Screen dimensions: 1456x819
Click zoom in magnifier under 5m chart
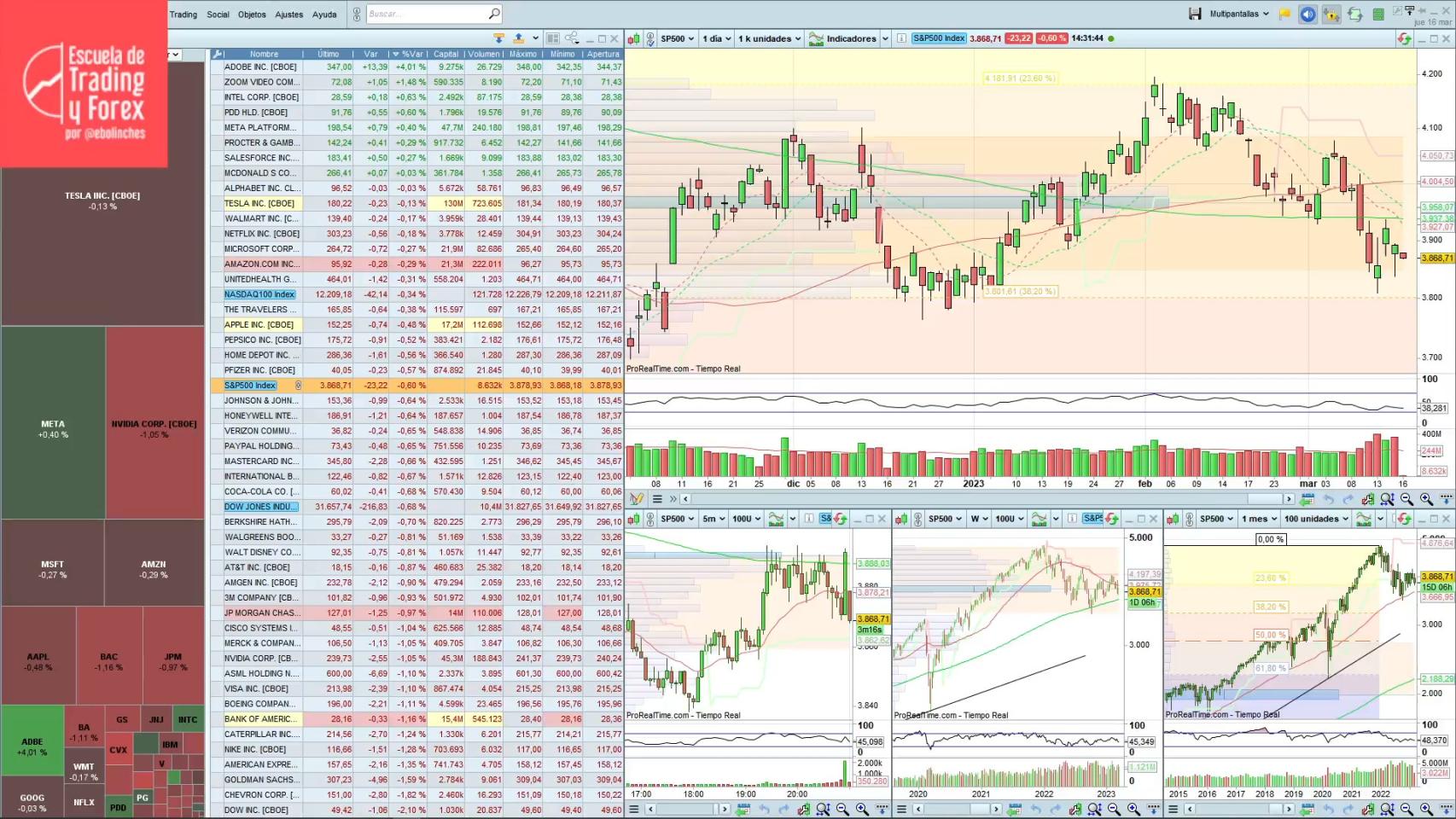point(861,809)
